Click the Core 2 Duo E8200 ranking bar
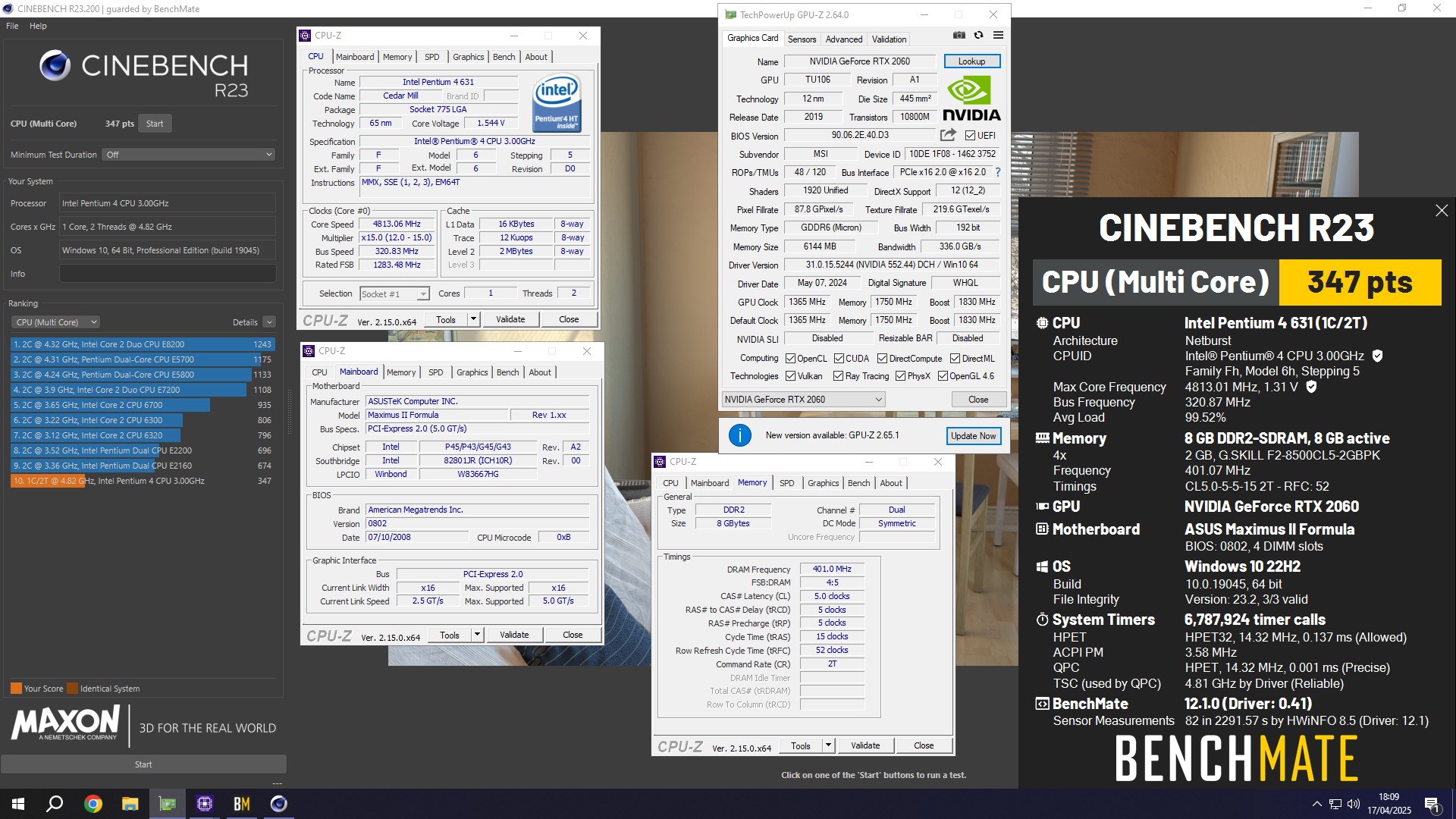The height and width of the screenshot is (819, 1456). (142, 344)
